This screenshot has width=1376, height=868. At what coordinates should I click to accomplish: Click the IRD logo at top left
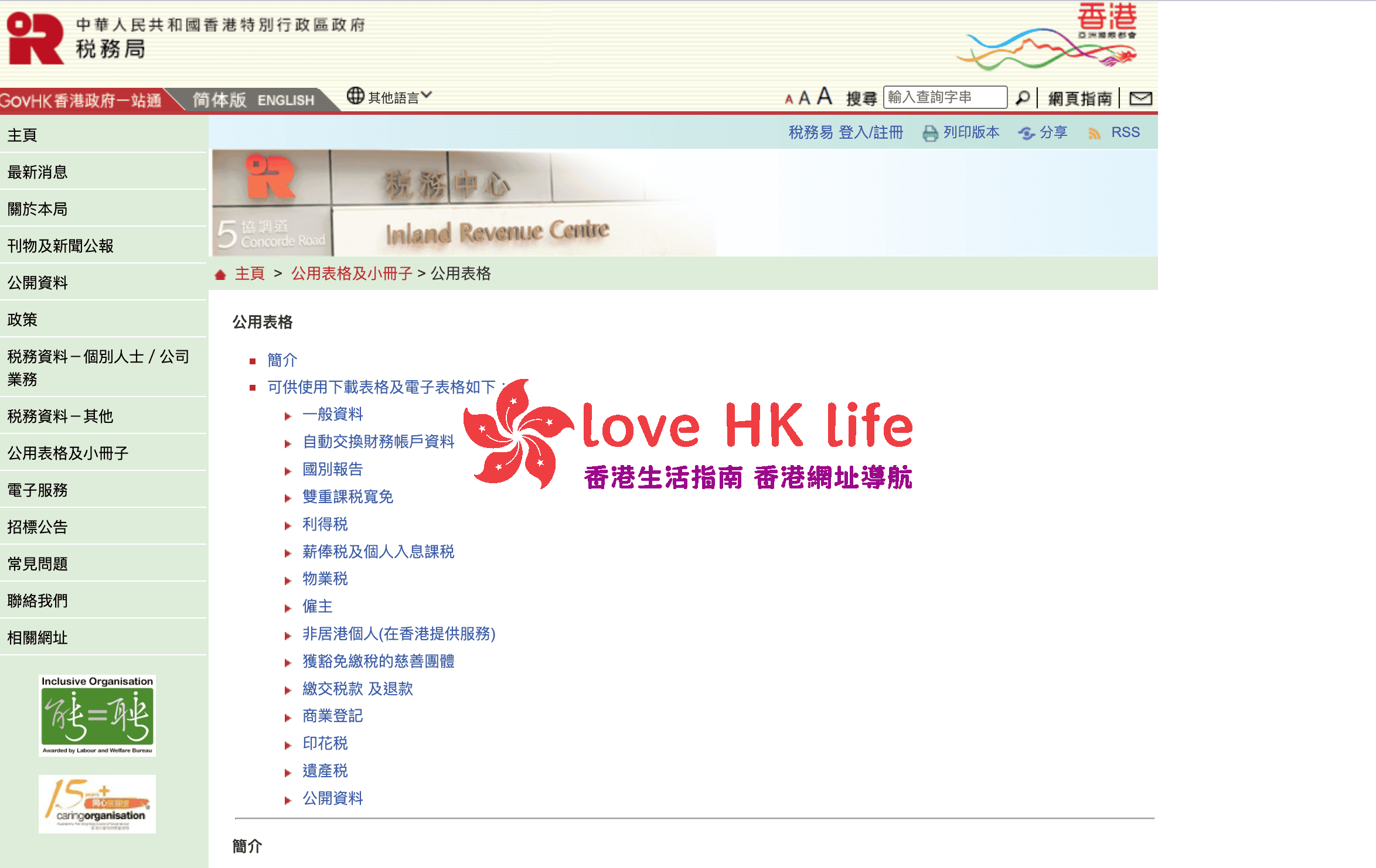[35, 38]
